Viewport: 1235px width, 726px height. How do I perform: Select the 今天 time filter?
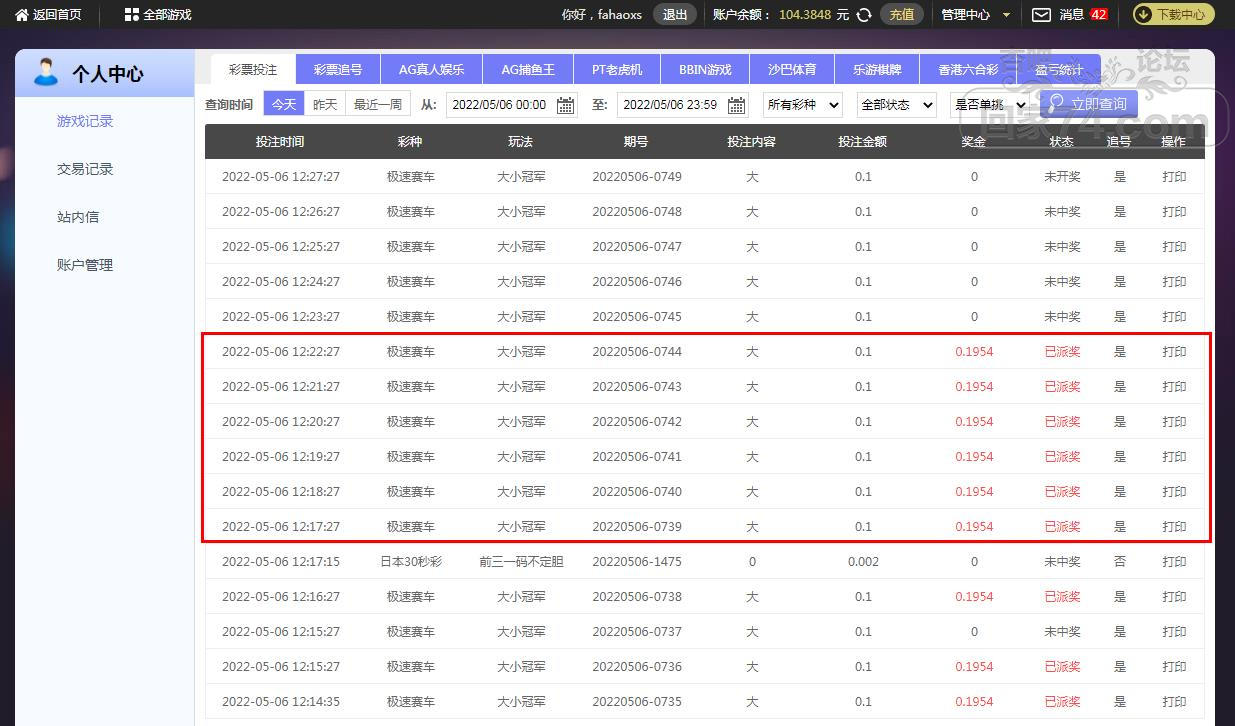(x=284, y=104)
